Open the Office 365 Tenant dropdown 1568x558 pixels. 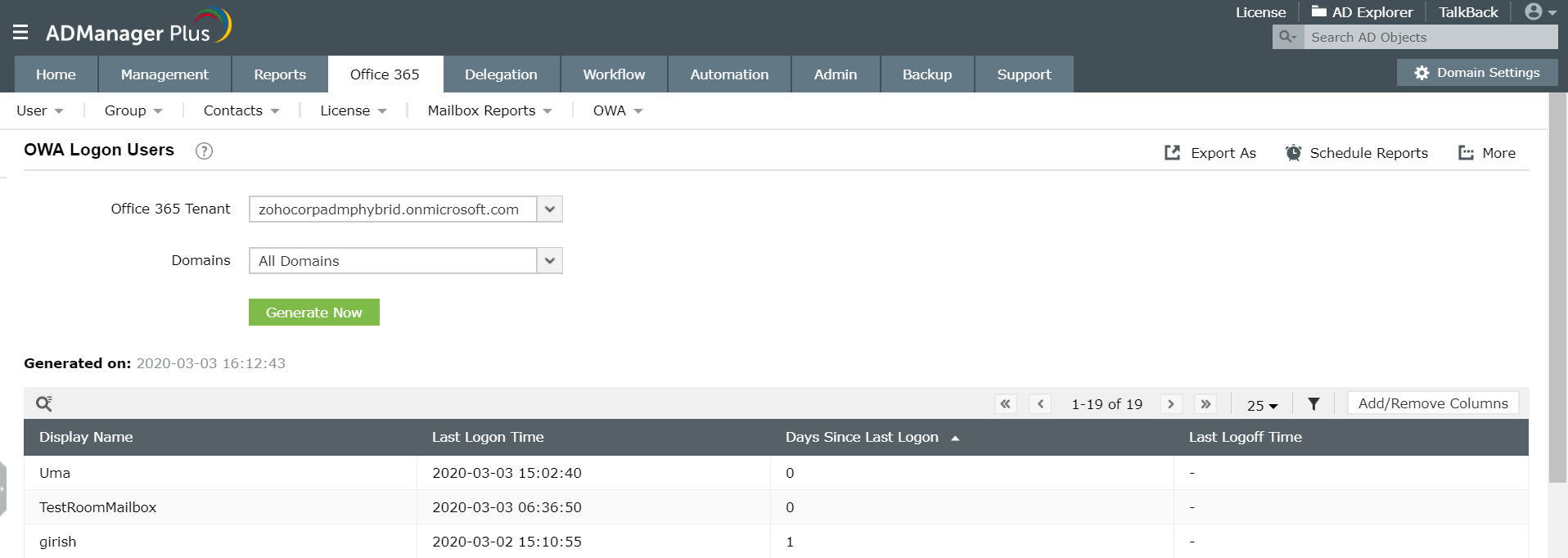[550, 209]
